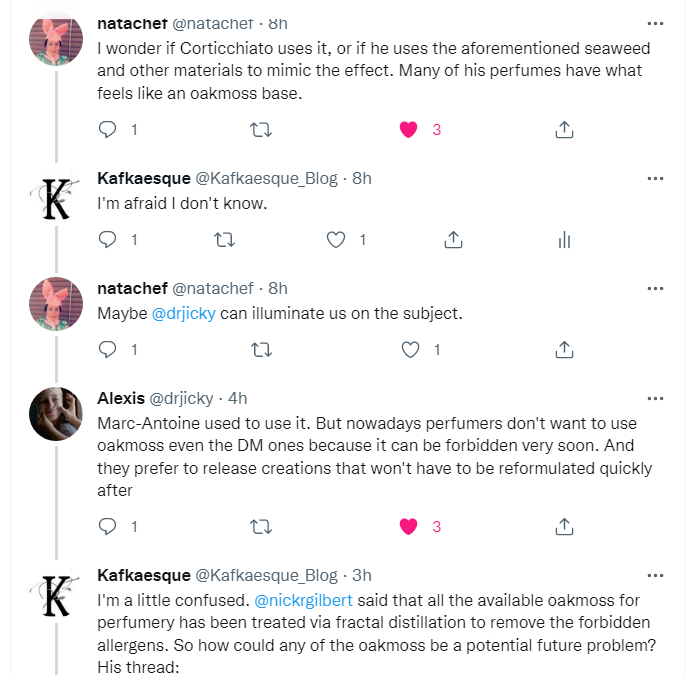The height and width of the screenshot is (675, 692).
Task: Like natachef's "Maybe @drjicky" tweet
Action: pyautogui.click(x=409, y=350)
